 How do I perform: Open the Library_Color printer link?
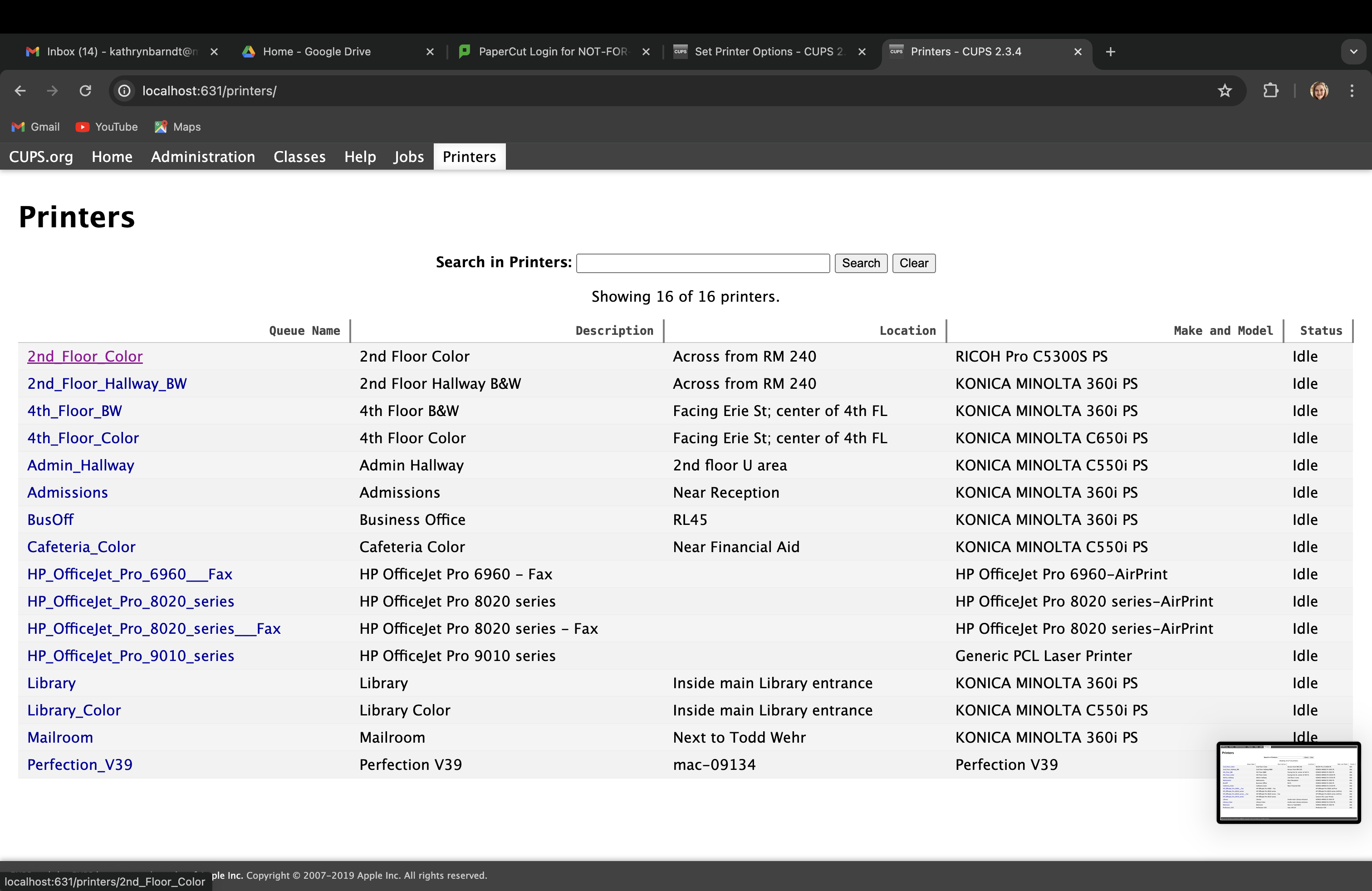point(74,710)
